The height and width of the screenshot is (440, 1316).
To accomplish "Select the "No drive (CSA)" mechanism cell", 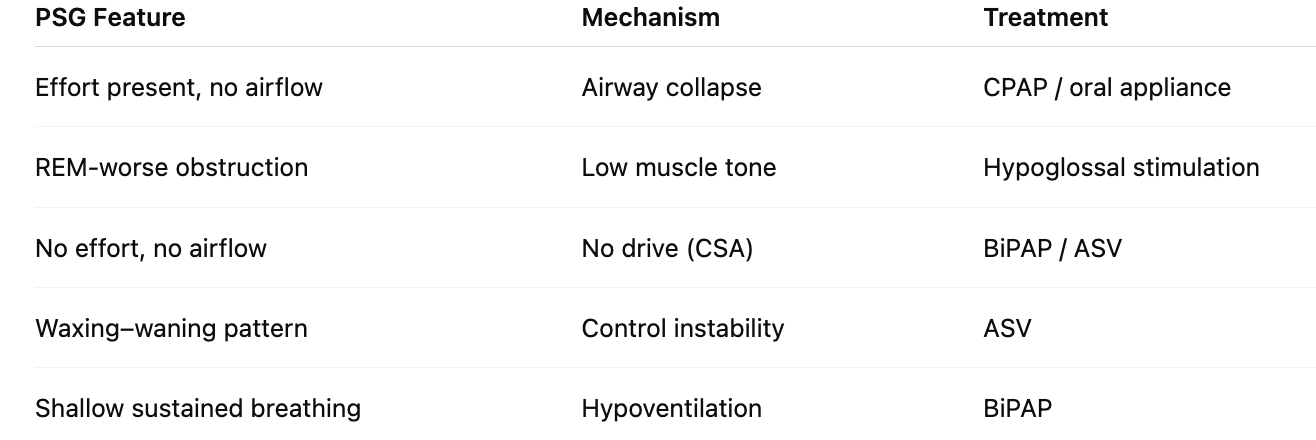I will (667, 248).
